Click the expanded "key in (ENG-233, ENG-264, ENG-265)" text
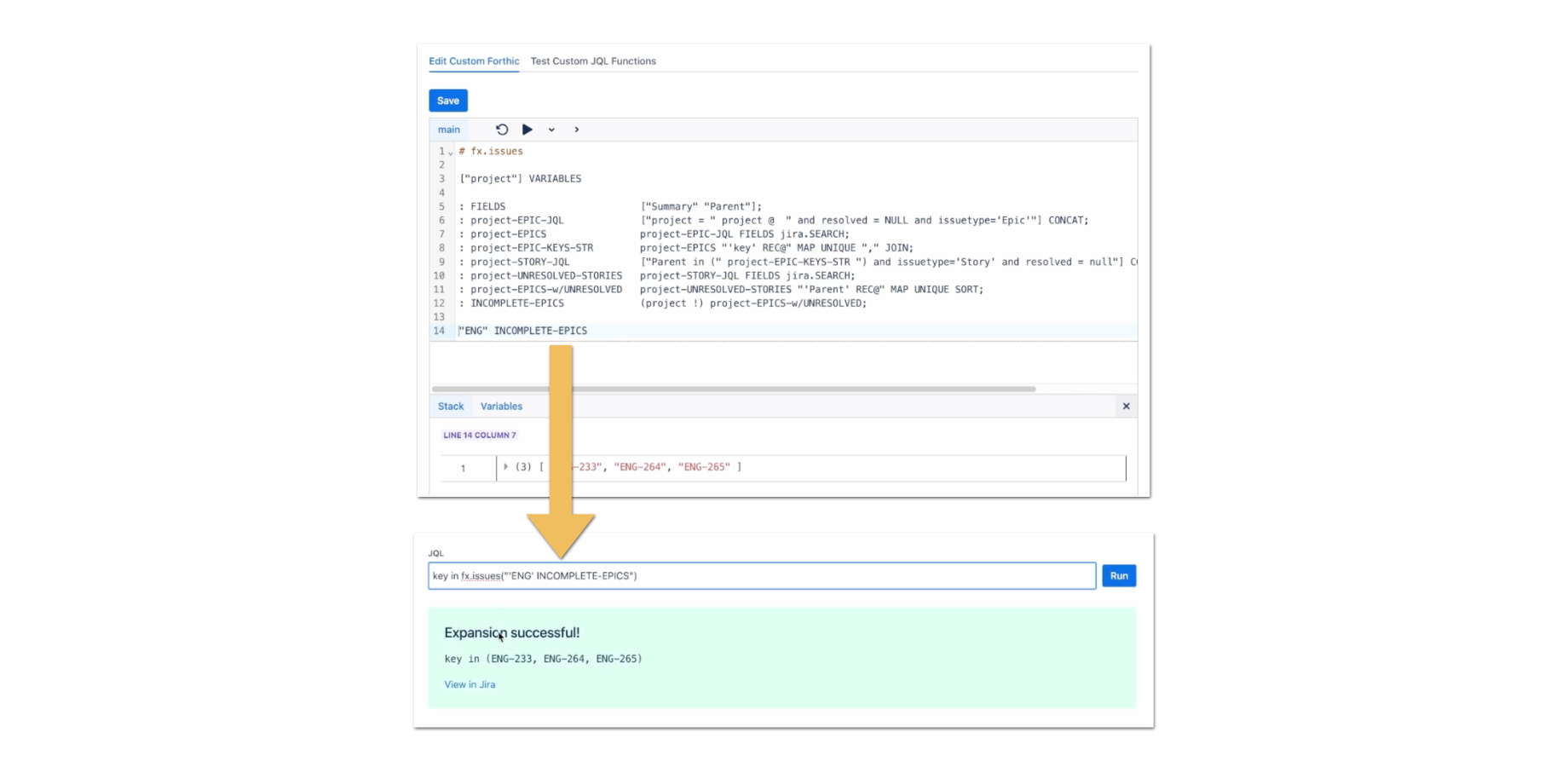1568x767 pixels. pyautogui.click(x=544, y=659)
